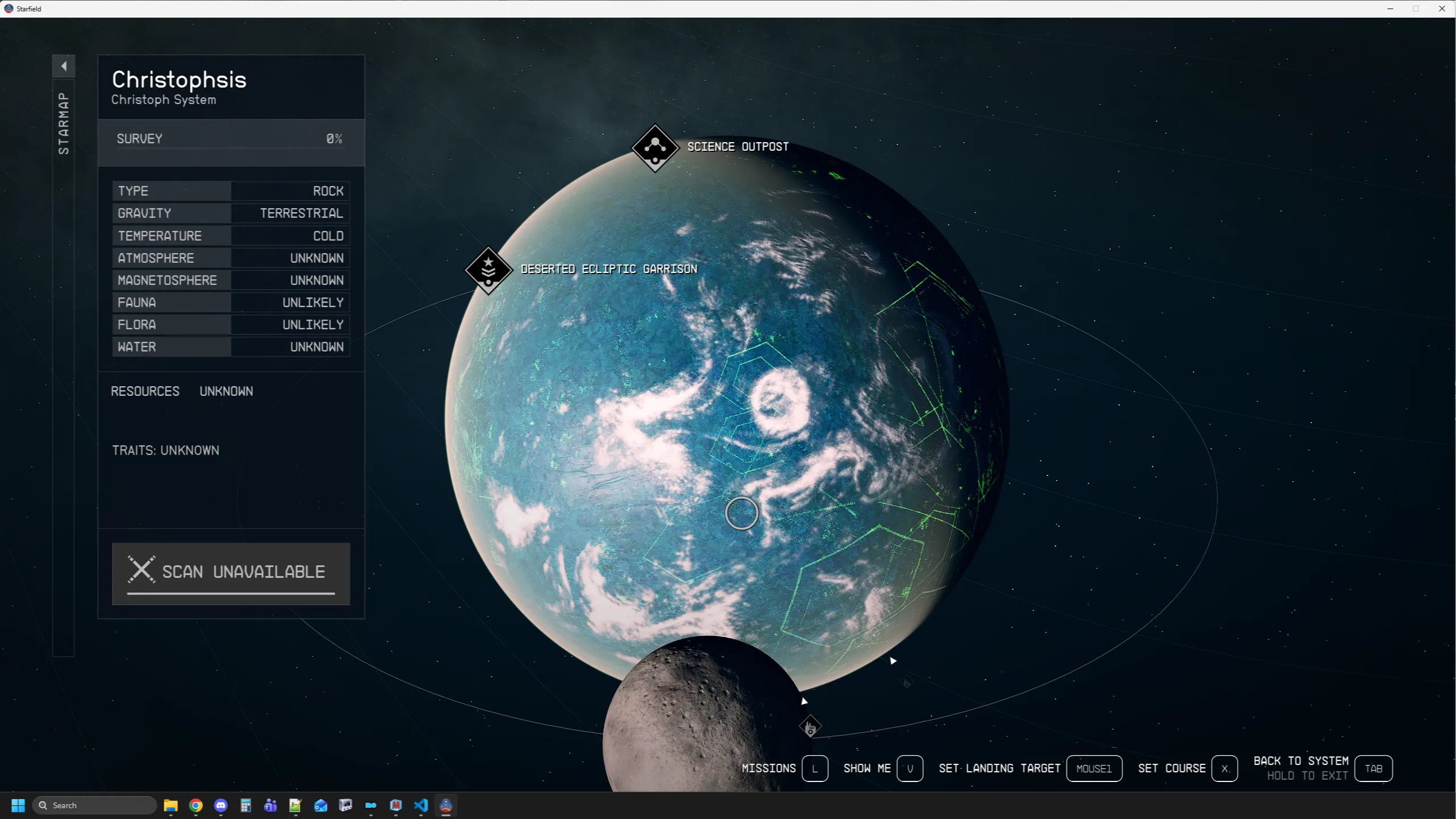The height and width of the screenshot is (819, 1456).
Task: Click the Gravity TERRESTRIAL row
Action: 231,213
